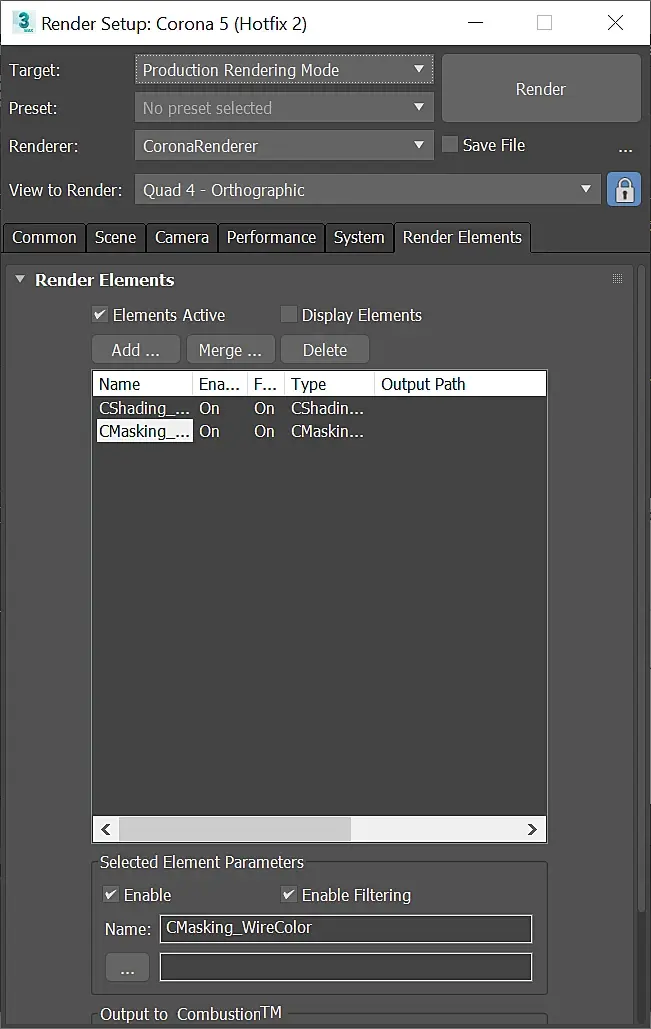Click the Name column header
Viewport: 651px width, 1029px height.
point(143,384)
